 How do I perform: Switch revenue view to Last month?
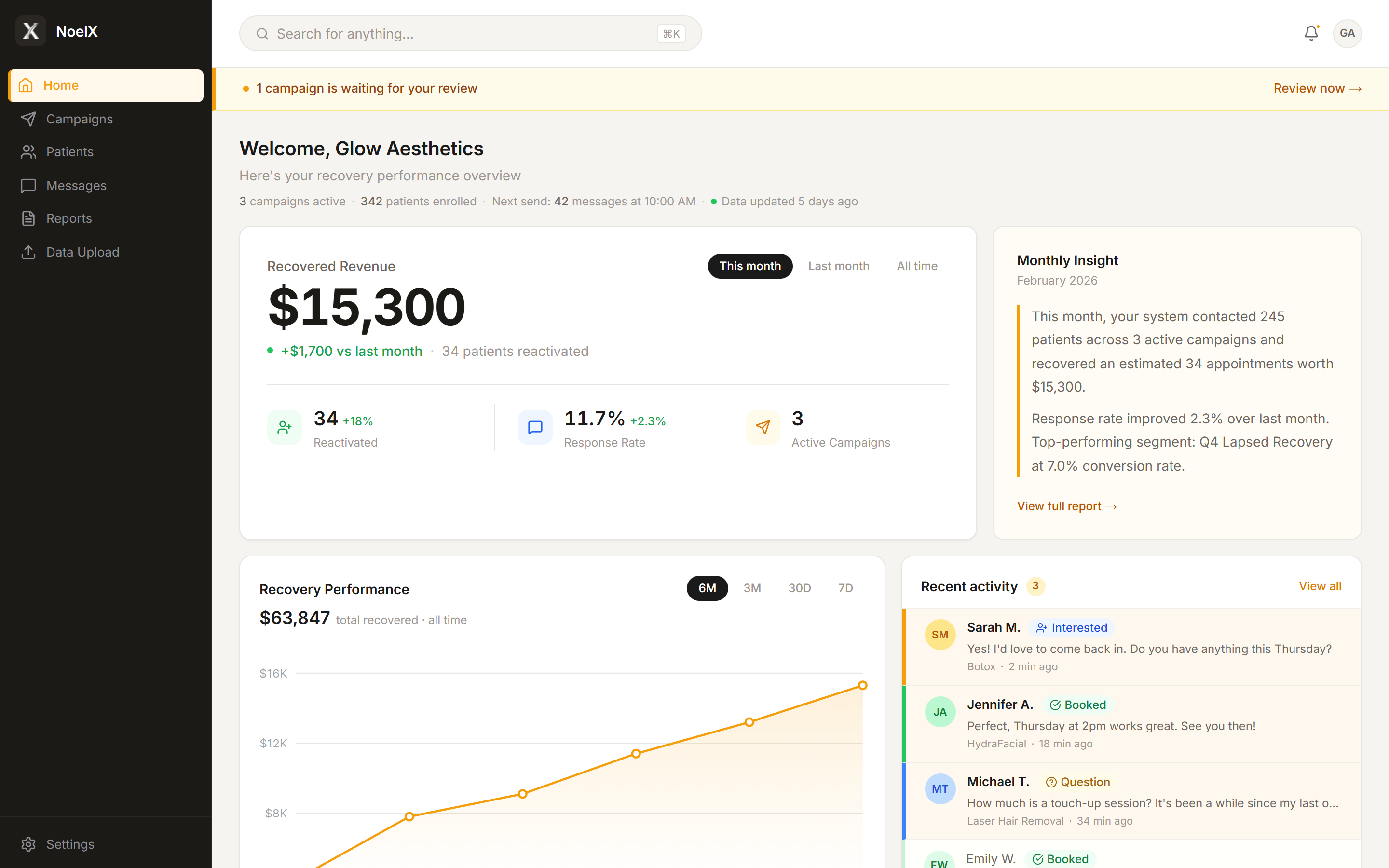[x=839, y=266]
